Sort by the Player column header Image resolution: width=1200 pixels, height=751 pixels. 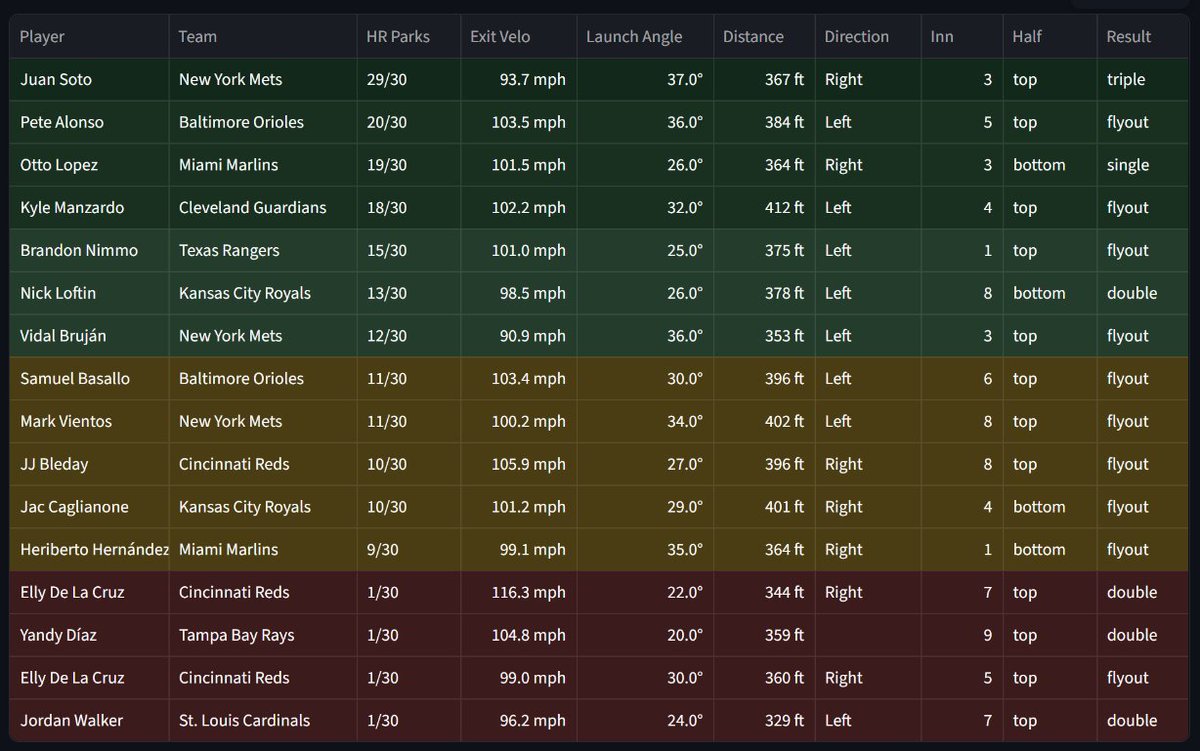click(89, 36)
